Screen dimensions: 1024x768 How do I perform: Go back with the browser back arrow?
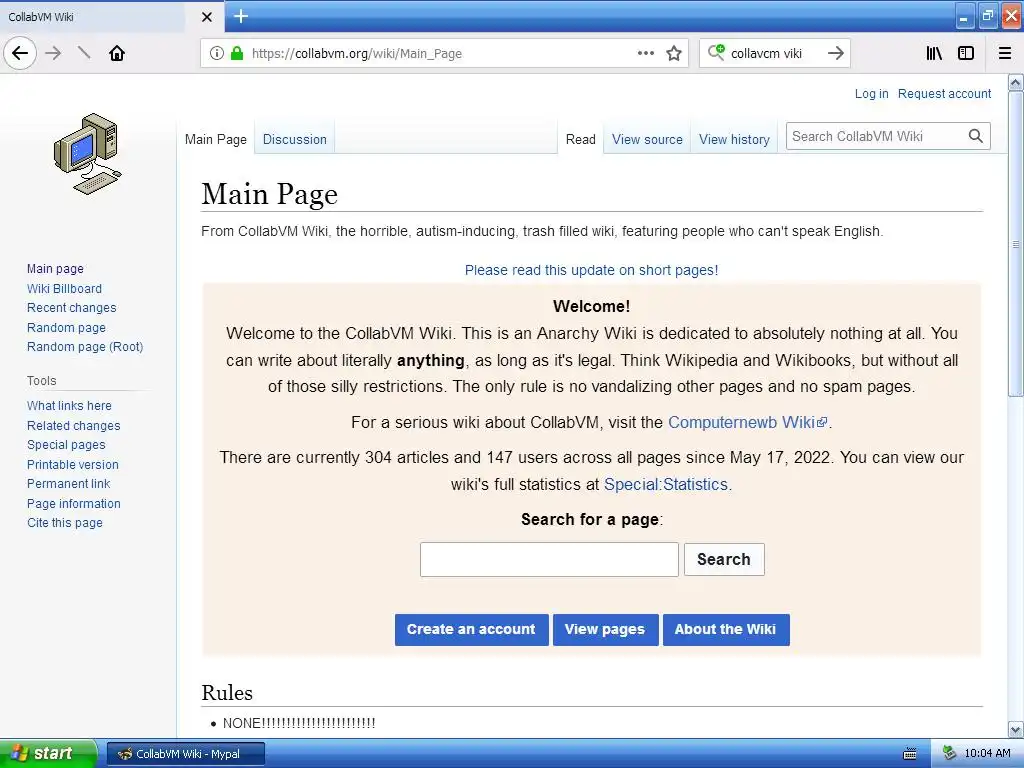click(20, 53)
